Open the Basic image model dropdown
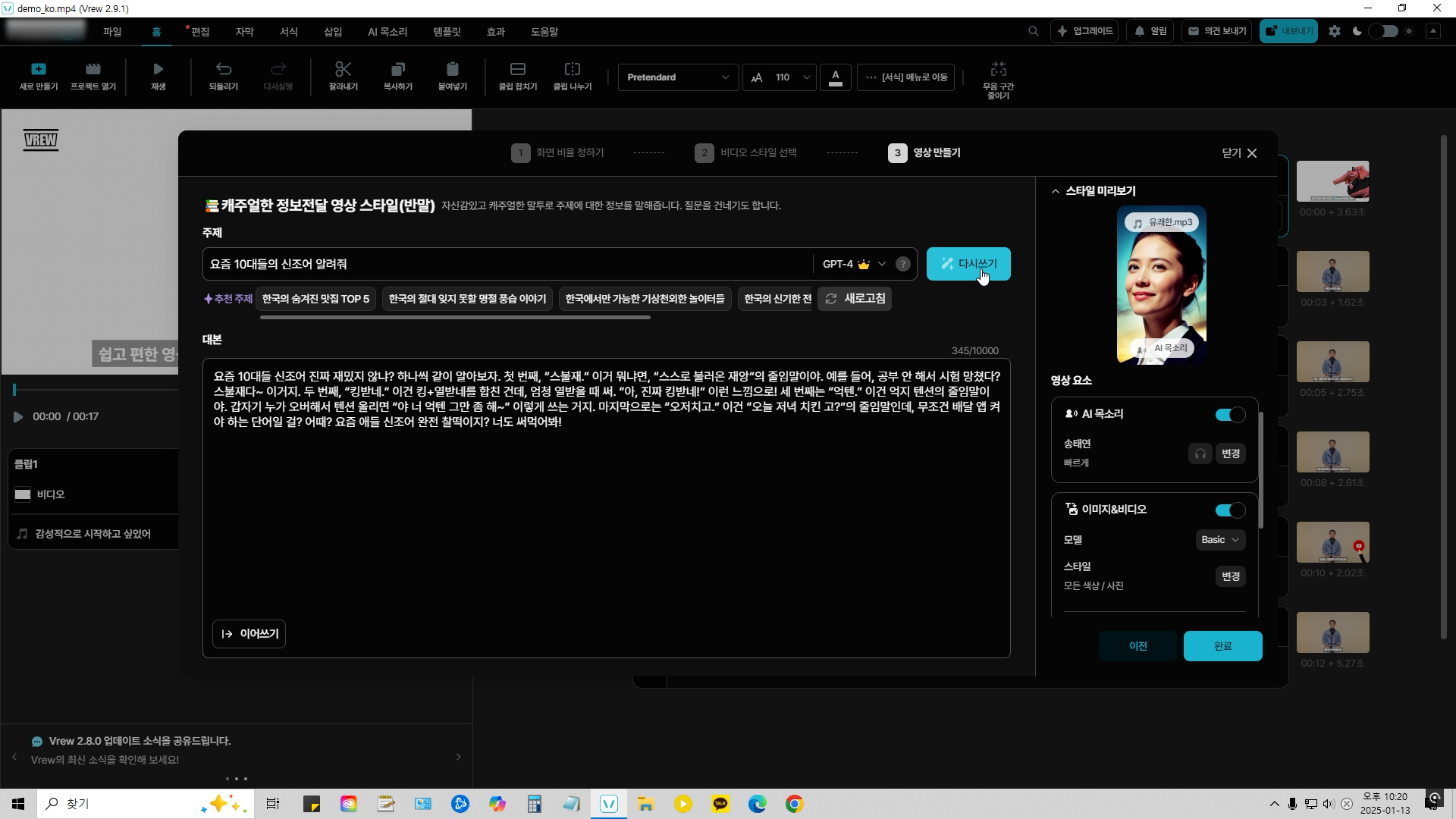1456x819 pixels. pyautogui.click(x=1219, y=540)
